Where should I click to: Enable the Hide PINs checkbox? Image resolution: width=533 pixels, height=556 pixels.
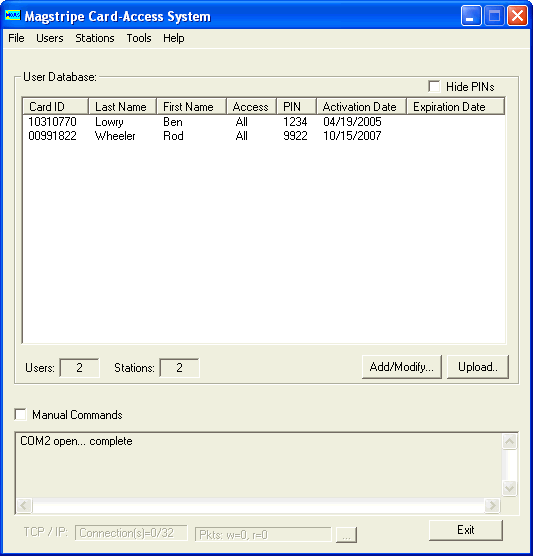434,86
